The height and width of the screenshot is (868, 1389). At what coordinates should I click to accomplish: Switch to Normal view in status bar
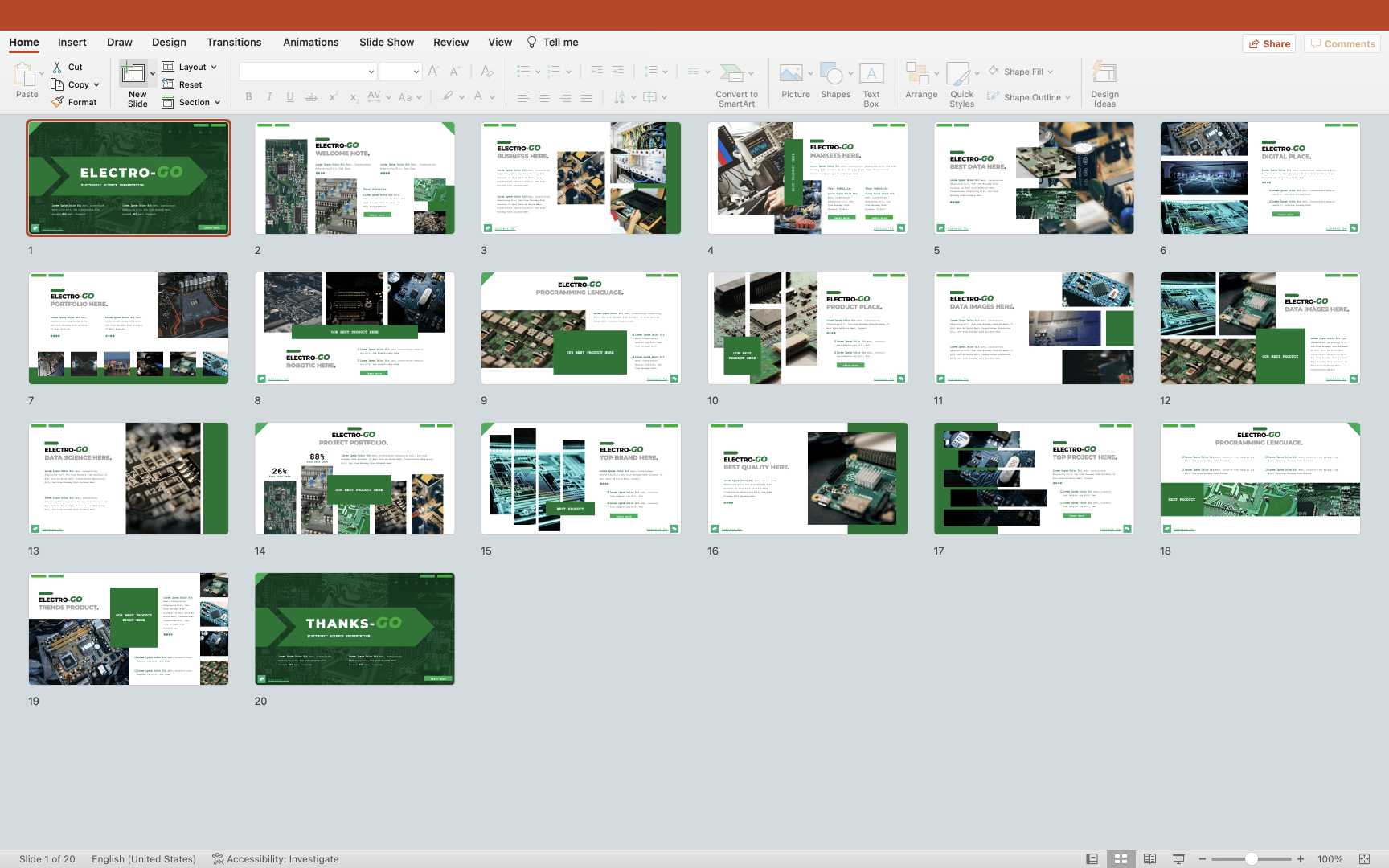[x=1092, y=859]
